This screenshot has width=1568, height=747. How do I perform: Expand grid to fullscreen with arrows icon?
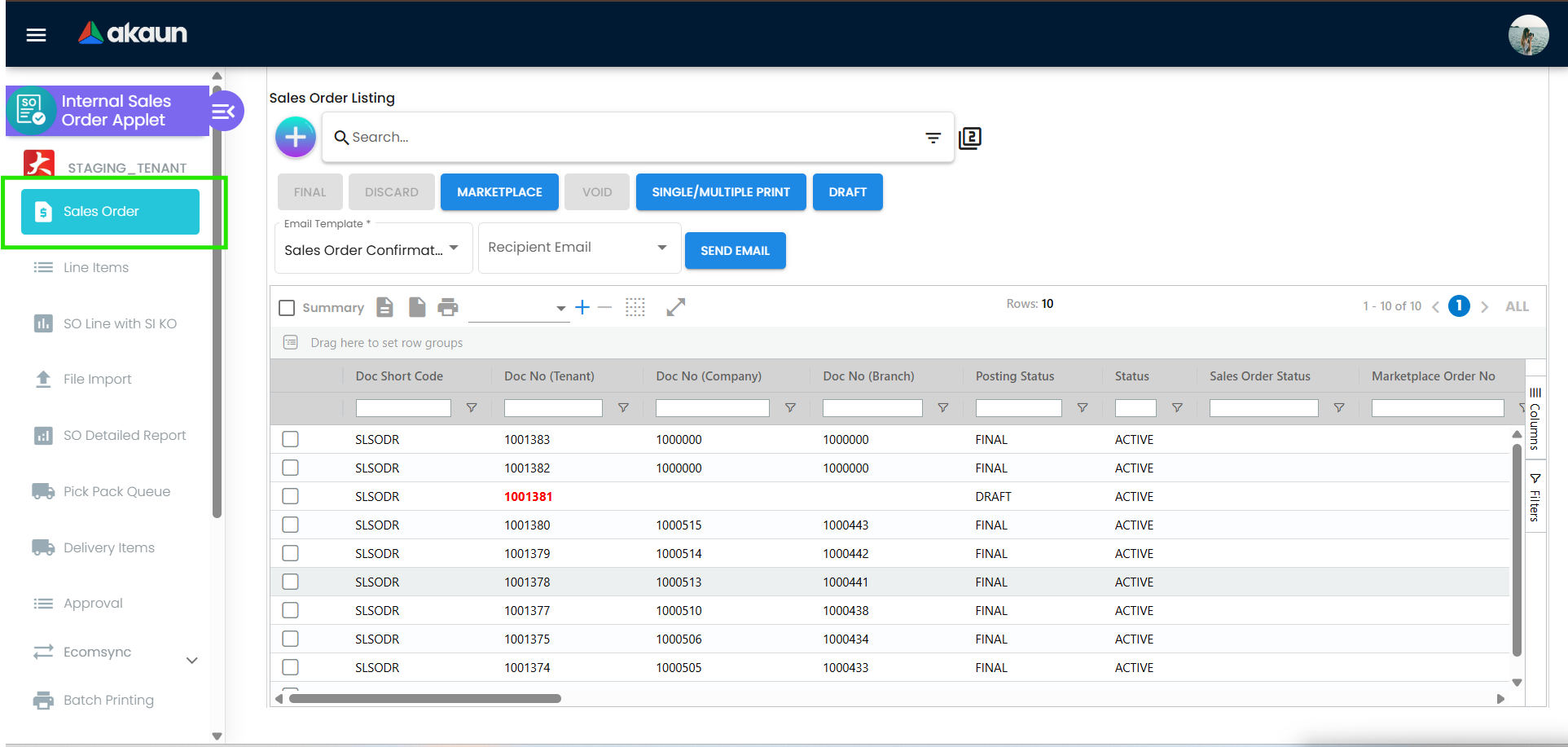click(x=675, y=307)
